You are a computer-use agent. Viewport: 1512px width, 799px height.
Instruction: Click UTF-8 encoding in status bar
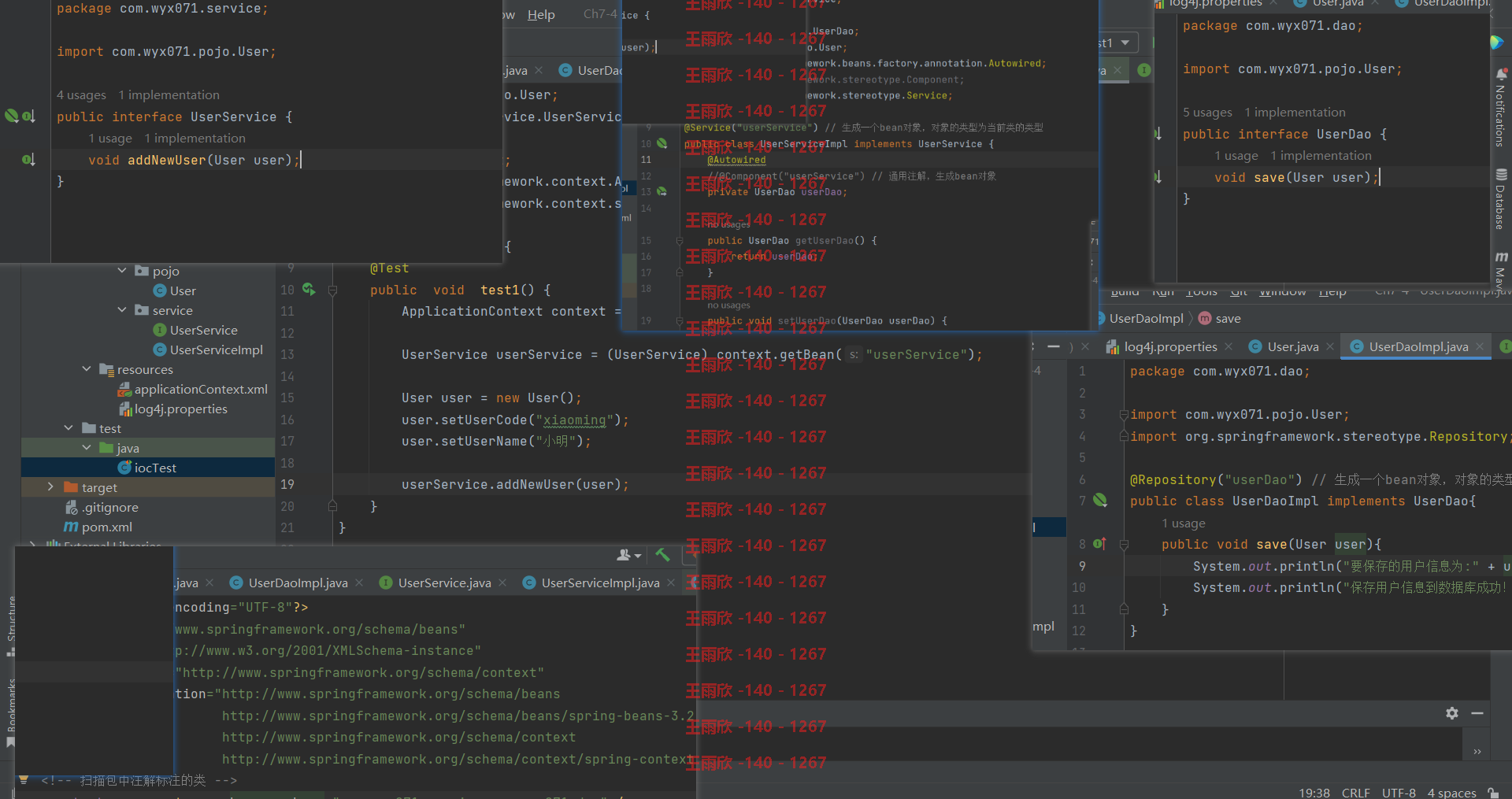[x=1399, y=793]
